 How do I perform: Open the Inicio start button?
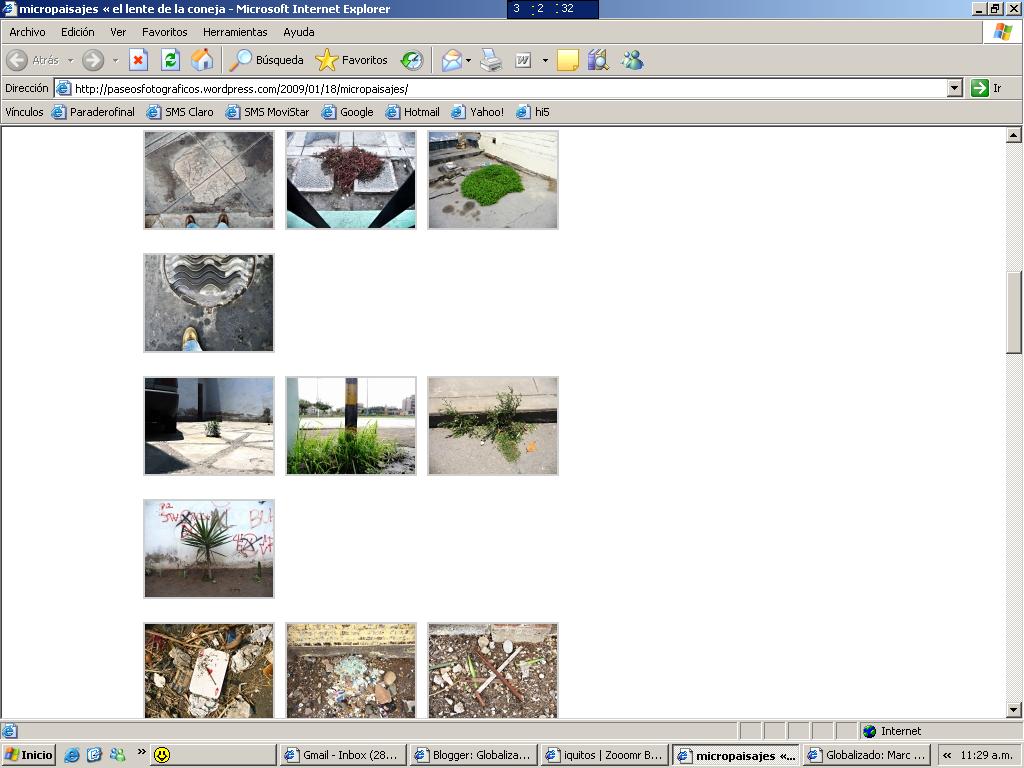tap(29, 755)
